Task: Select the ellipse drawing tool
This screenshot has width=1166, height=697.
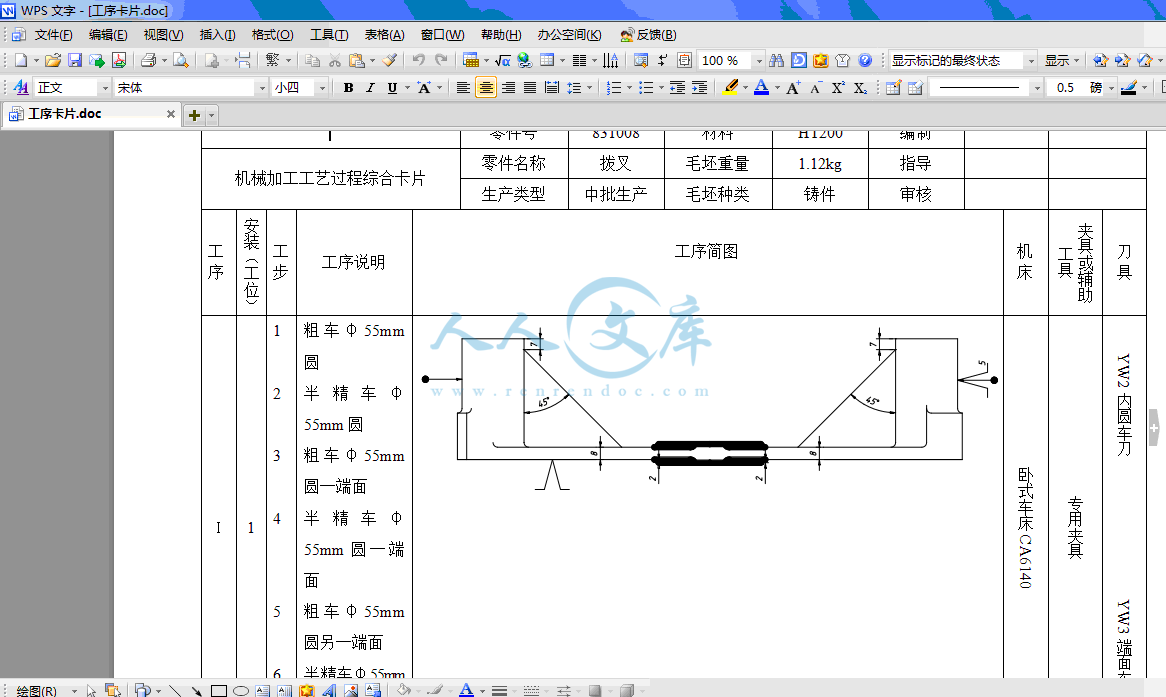Action: pos(240,690)
